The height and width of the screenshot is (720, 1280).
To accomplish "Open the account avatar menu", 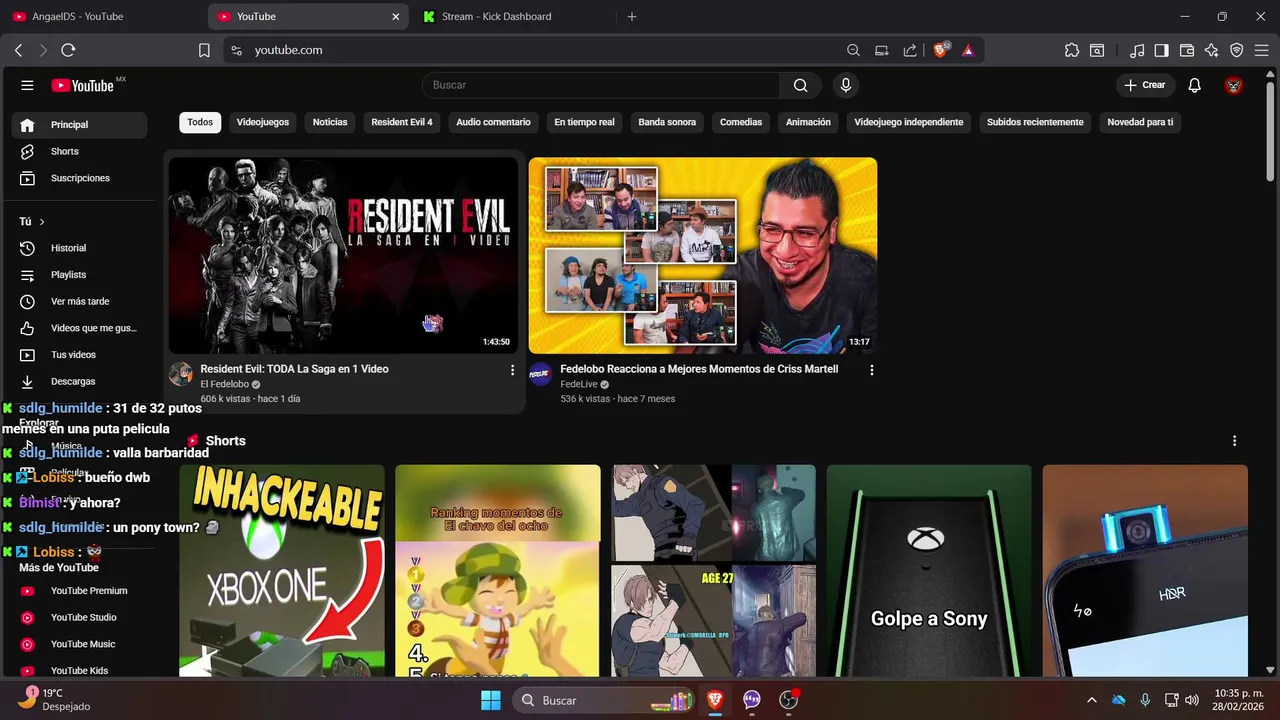I will pos(1234,85).
